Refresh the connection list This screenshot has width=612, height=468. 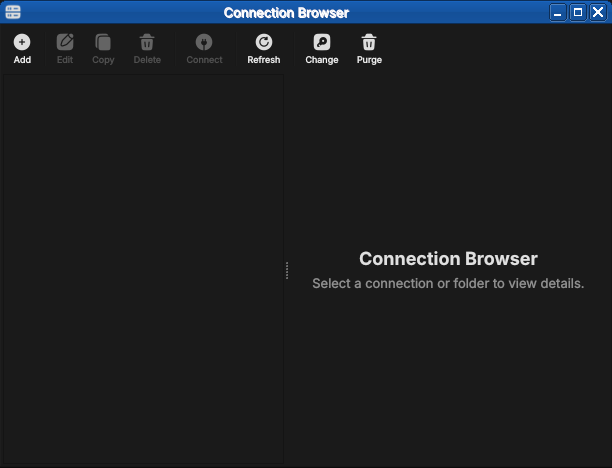point(264,49)
